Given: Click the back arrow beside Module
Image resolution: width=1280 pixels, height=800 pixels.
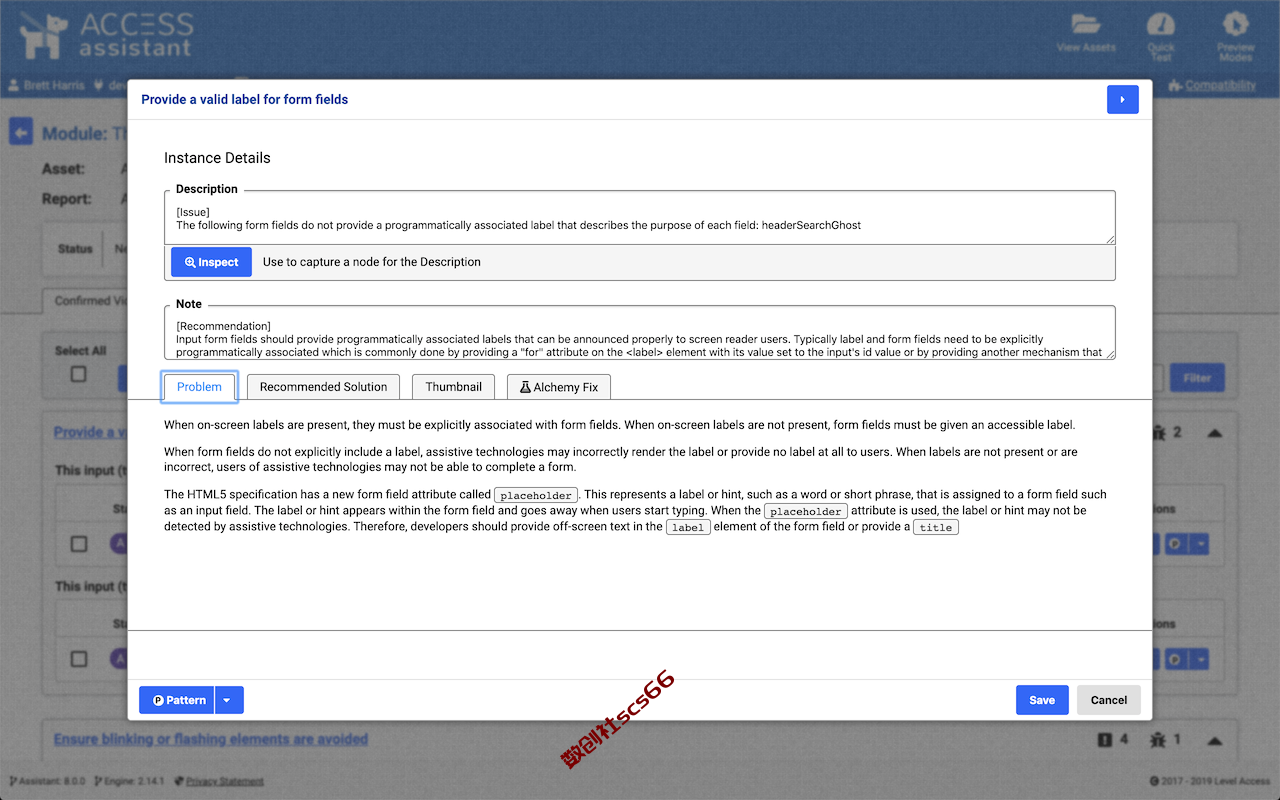Looking at the screenshot, I should pos(21,133).
